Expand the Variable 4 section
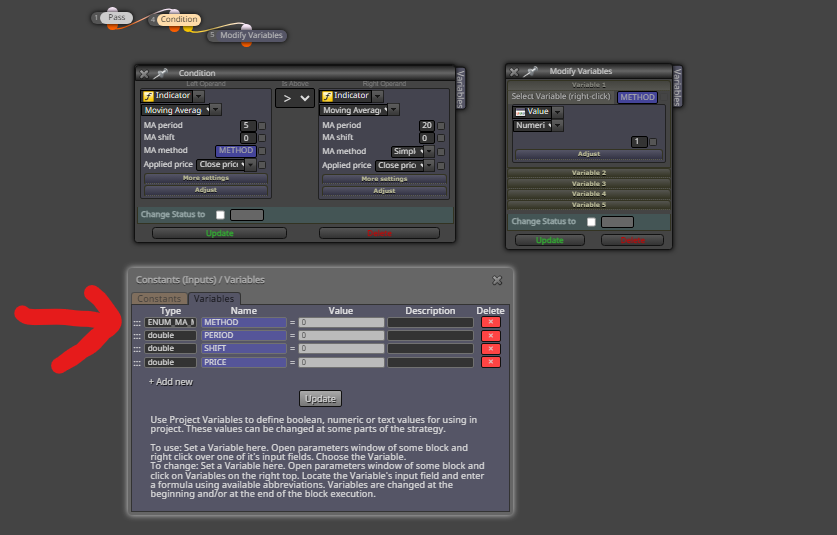The image size is (837, 535). (589, 194)
